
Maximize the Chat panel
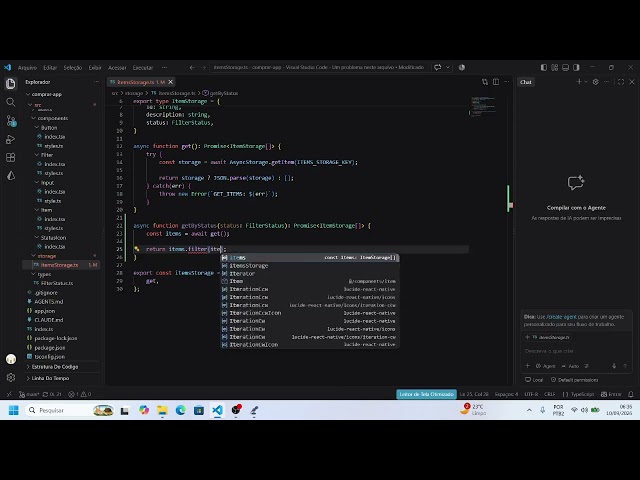pyautogui.click(x=621, y=82)
